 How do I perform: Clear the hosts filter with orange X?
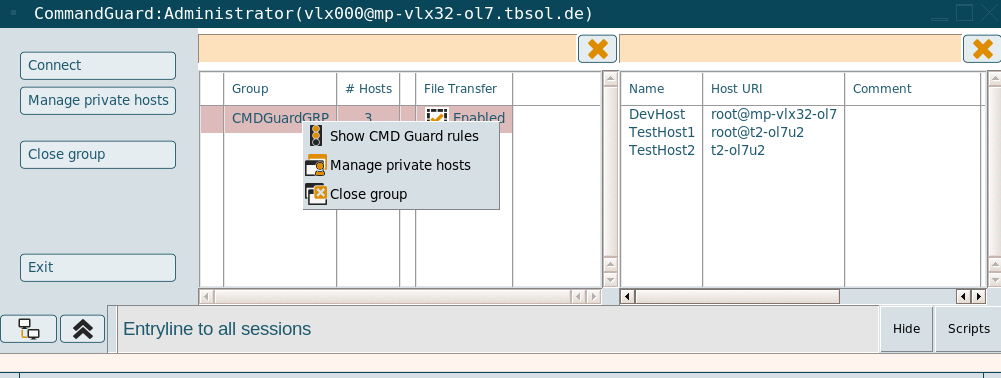[x=982, y=49]
